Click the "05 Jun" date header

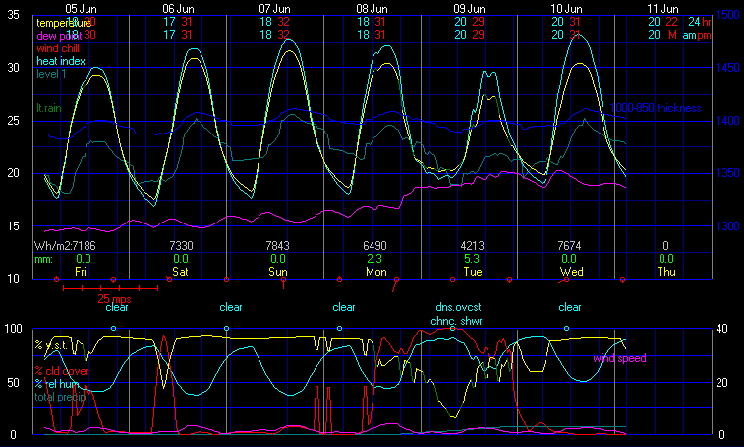(81, 9)
